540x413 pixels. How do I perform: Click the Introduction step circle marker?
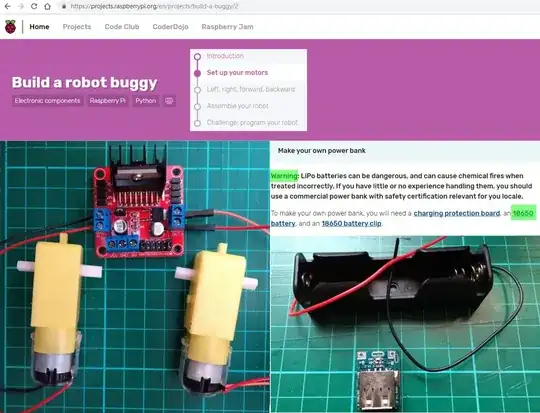coord(197,56)
